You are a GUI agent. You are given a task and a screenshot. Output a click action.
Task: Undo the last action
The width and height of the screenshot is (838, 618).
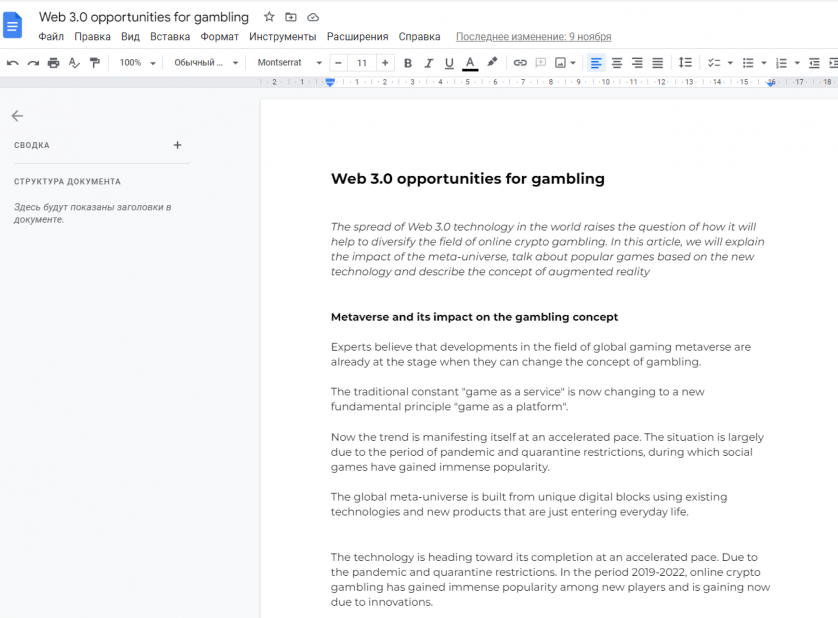point(13,63)
